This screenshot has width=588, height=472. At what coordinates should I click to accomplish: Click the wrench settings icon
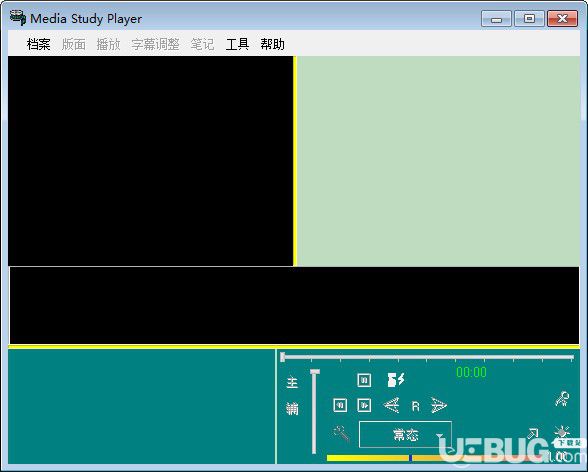[x=341, y=434]
